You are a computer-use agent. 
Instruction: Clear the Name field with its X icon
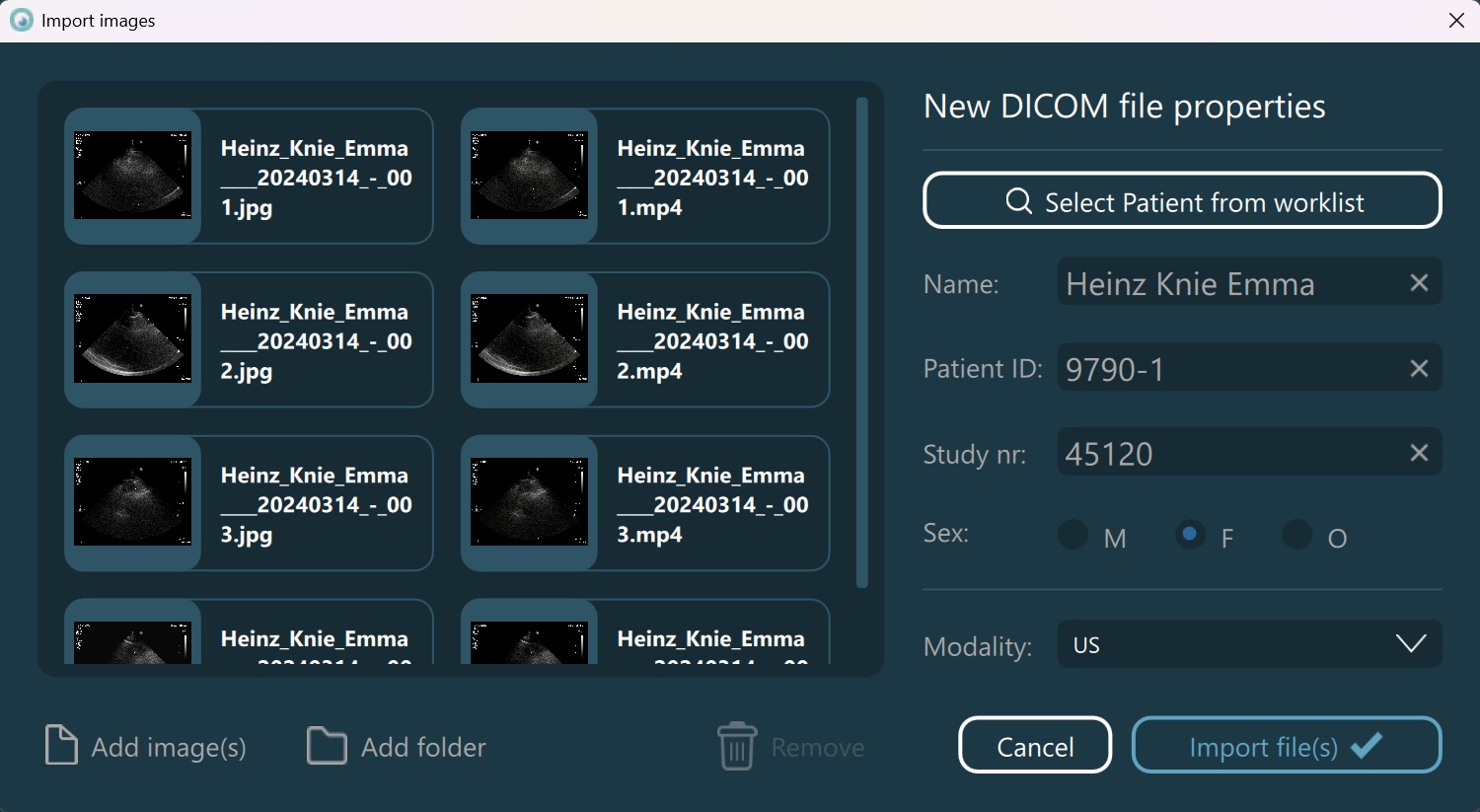(1419, 283)
